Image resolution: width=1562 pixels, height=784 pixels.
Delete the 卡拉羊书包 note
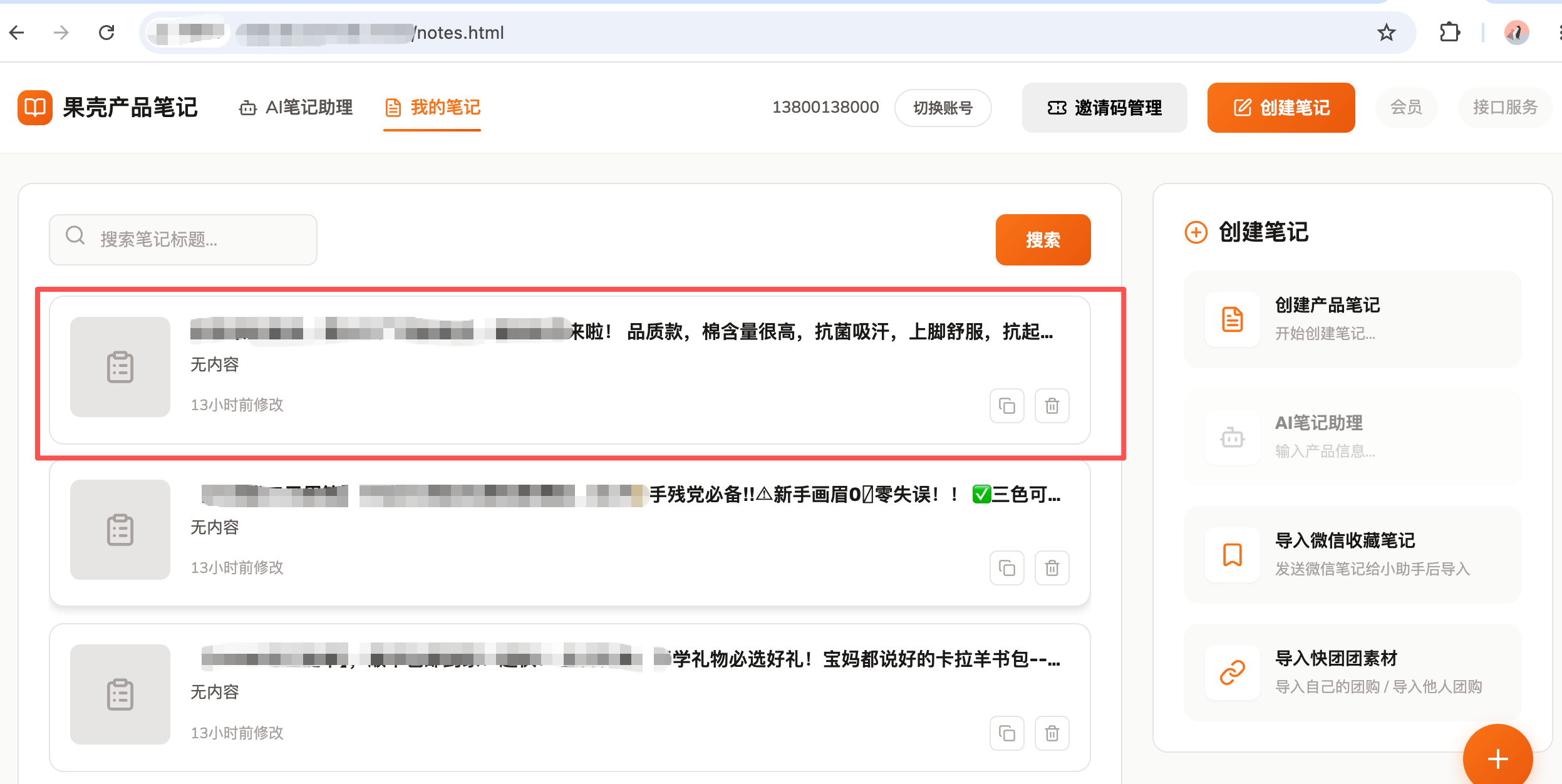(x=1052, y=733)
